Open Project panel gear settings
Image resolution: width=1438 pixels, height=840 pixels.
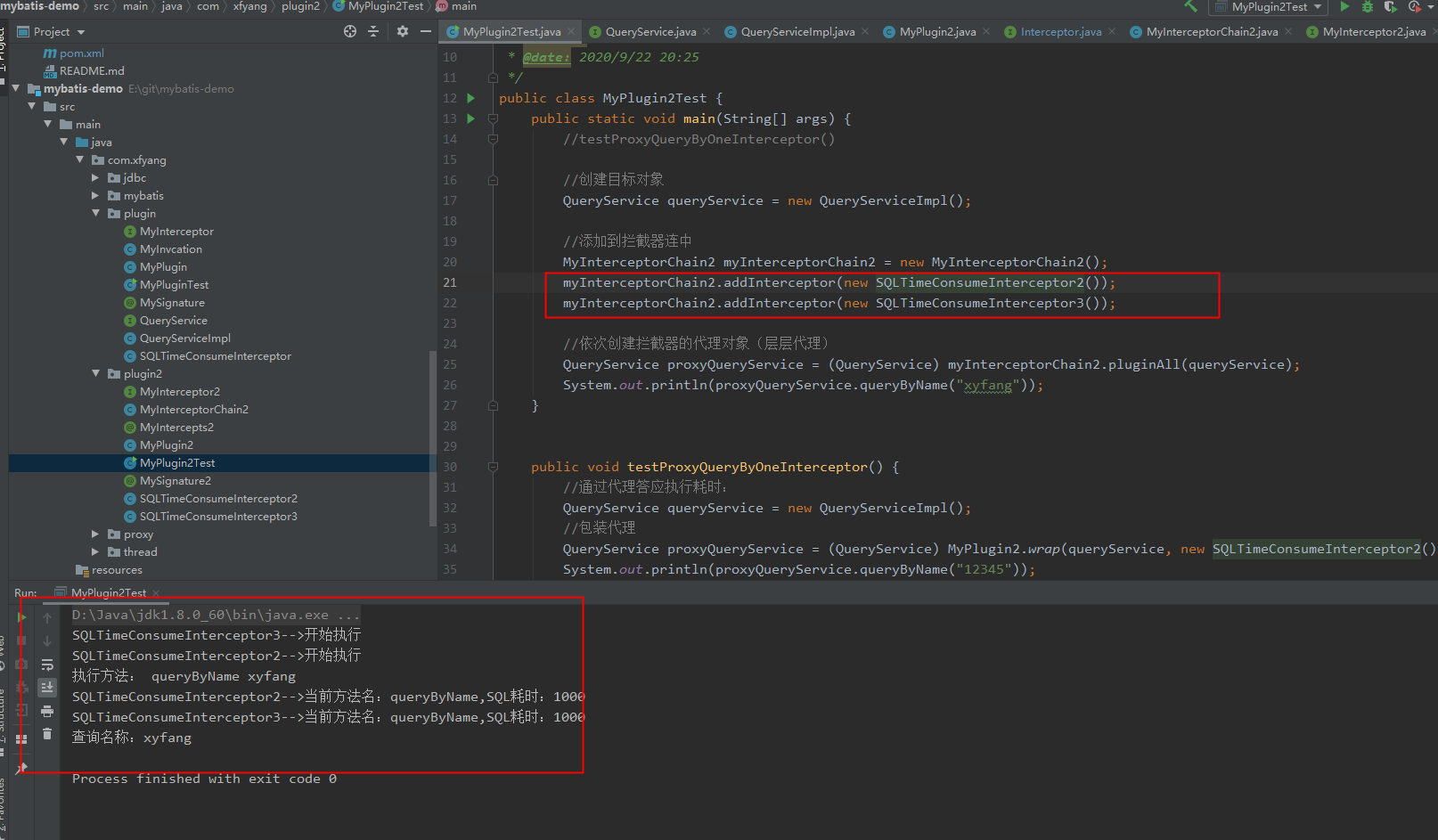point(403,31)
